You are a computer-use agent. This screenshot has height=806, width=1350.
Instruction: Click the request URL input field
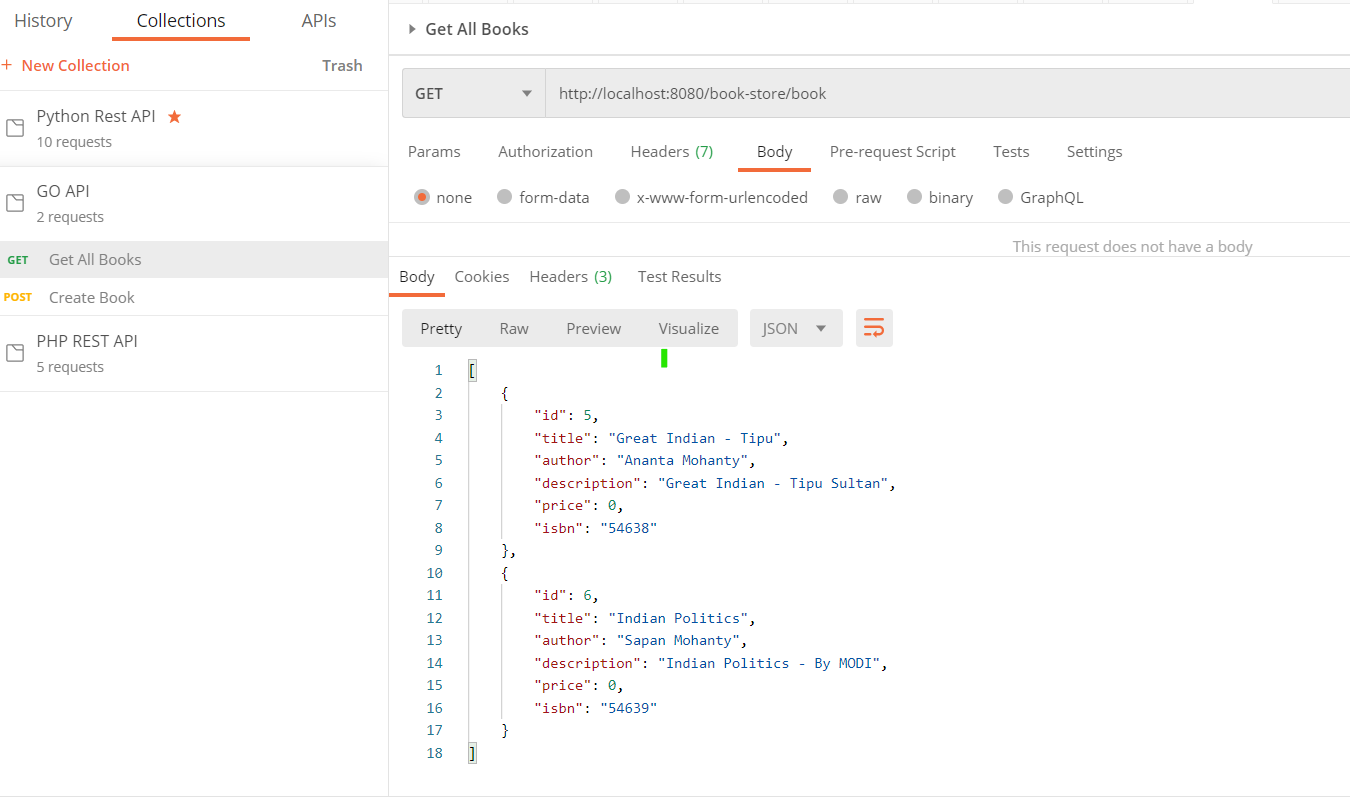tap(947, 93)
